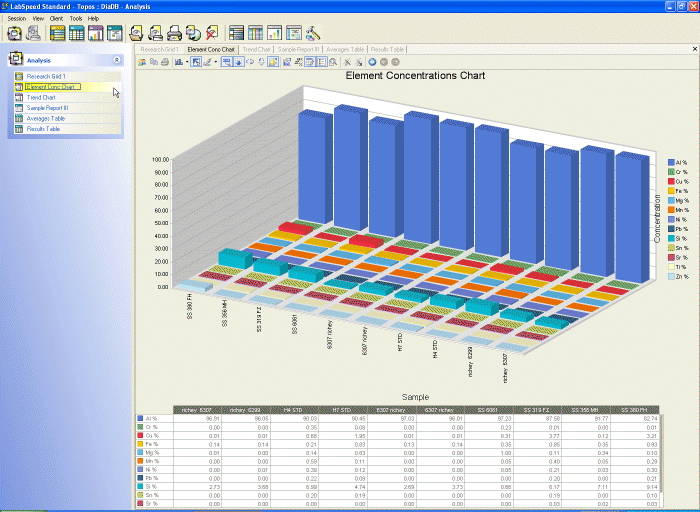Click the blue table window toolbar icon
Screen dimensions: 700x512
click(x=76, y=33)
